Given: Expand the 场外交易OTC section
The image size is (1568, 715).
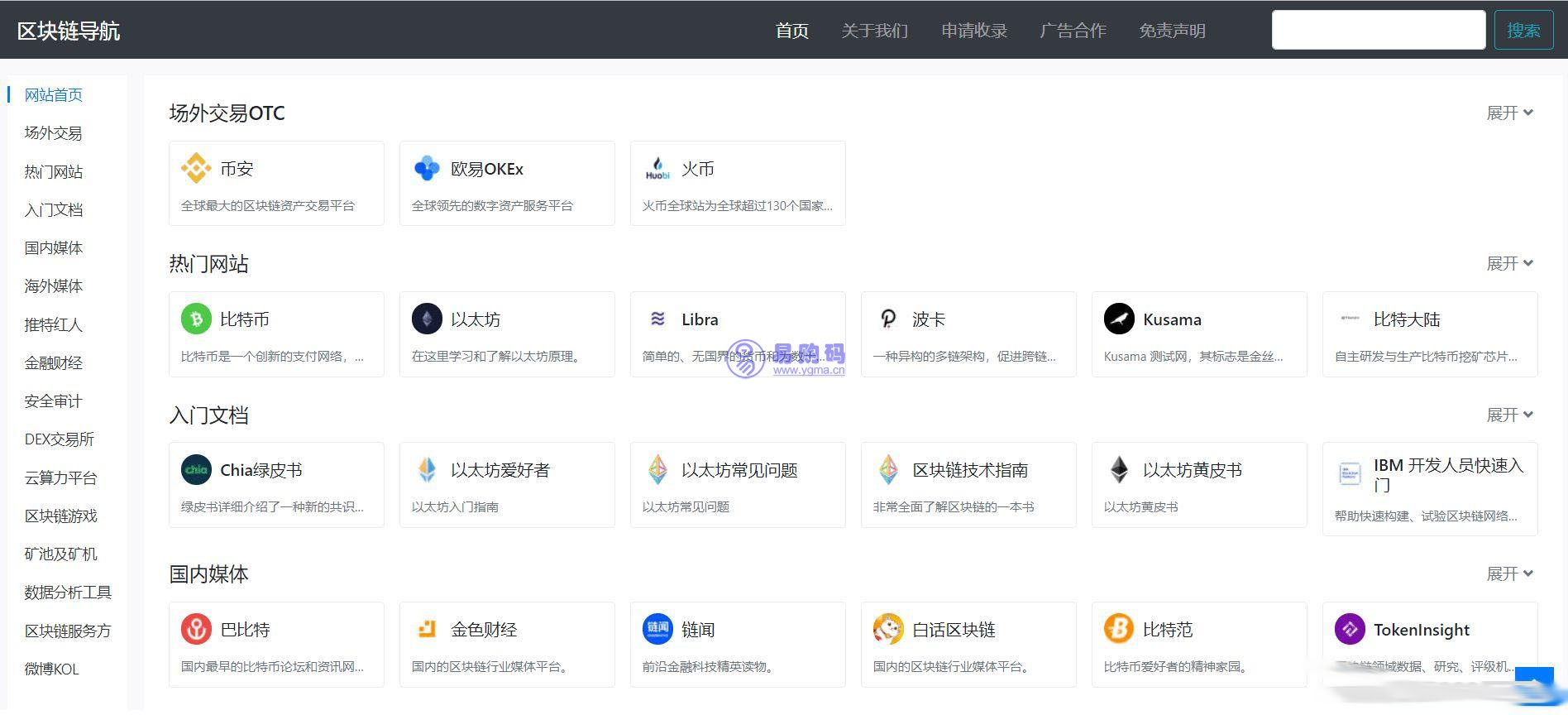Looking at the screenshot, I should tap(1509, 113).
